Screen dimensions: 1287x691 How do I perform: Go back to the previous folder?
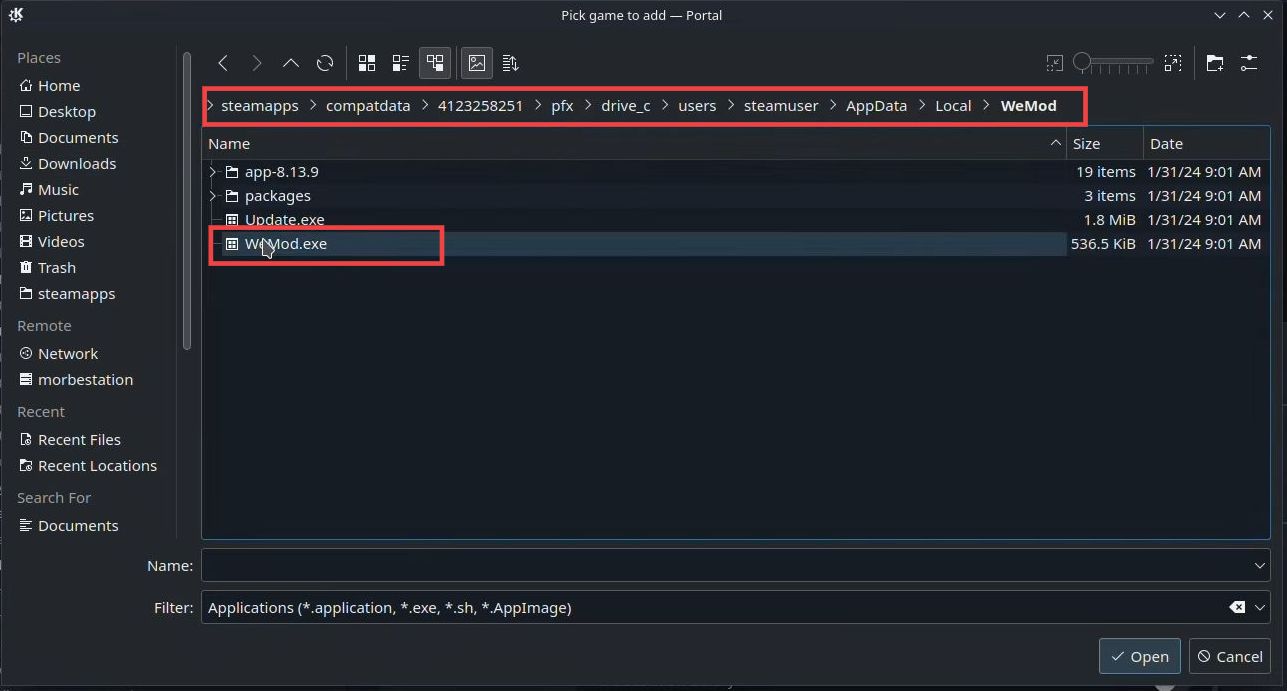coord(223,63)
